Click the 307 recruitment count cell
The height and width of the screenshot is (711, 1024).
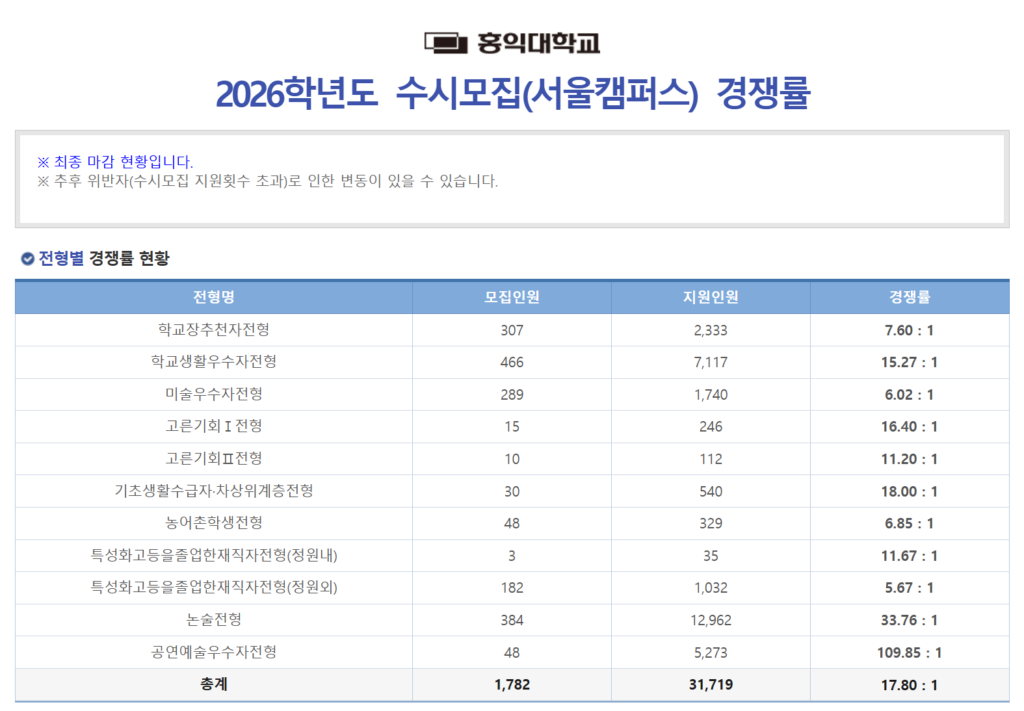[x=512, y=330]
